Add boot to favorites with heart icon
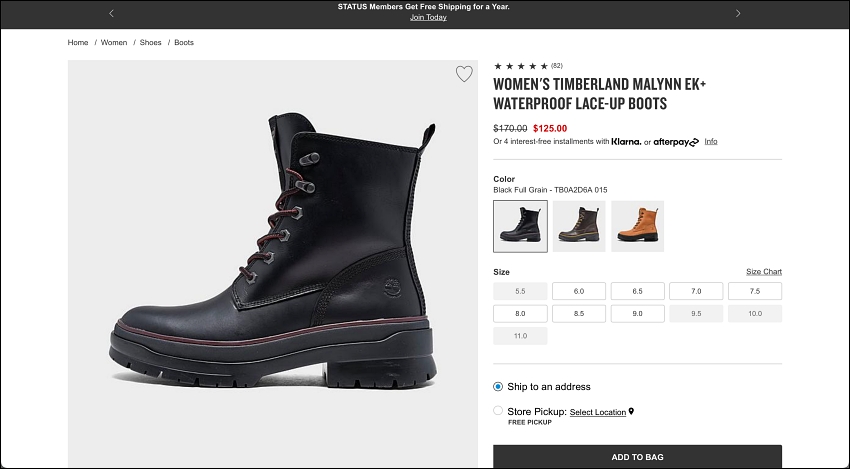850x469 pixels. point(464,74)
